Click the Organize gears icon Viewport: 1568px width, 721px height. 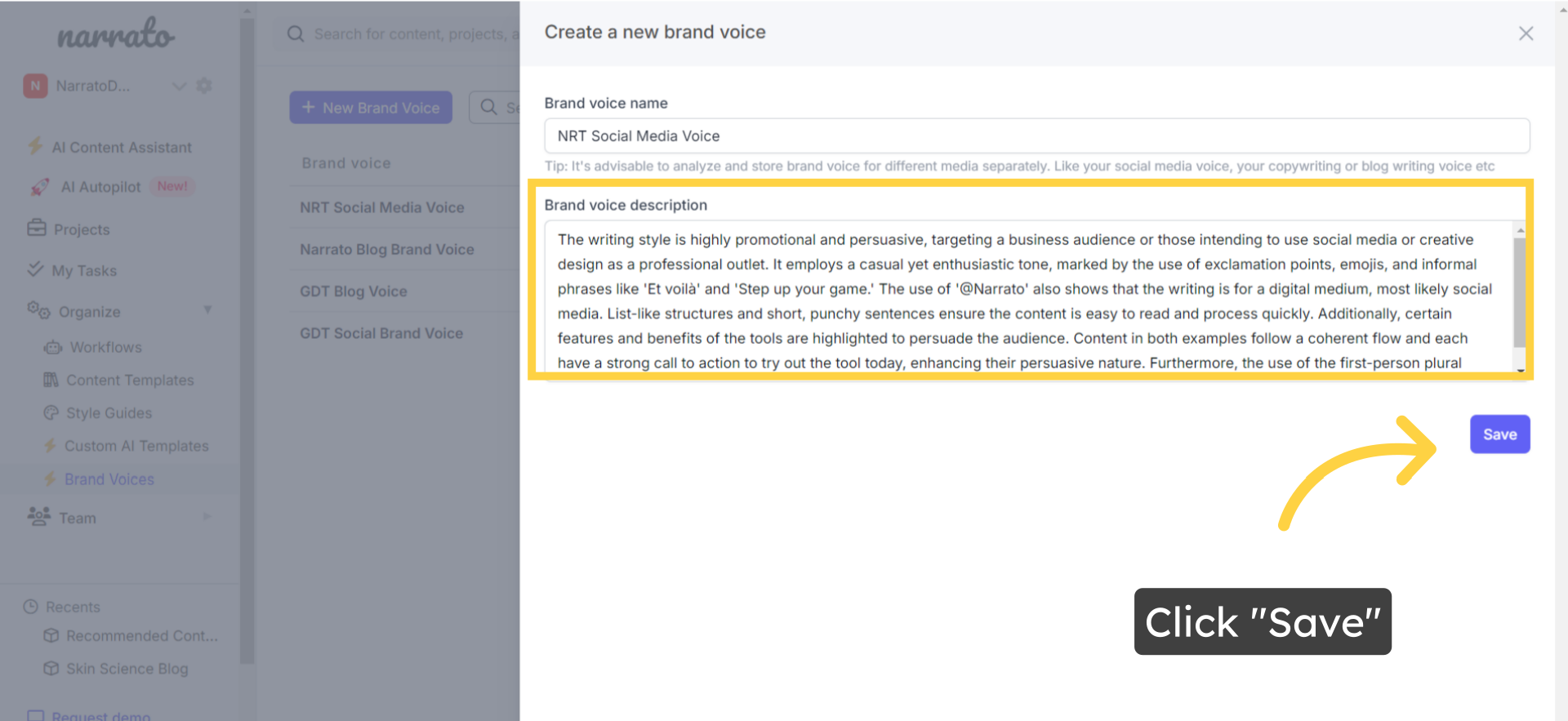[38, 310]
